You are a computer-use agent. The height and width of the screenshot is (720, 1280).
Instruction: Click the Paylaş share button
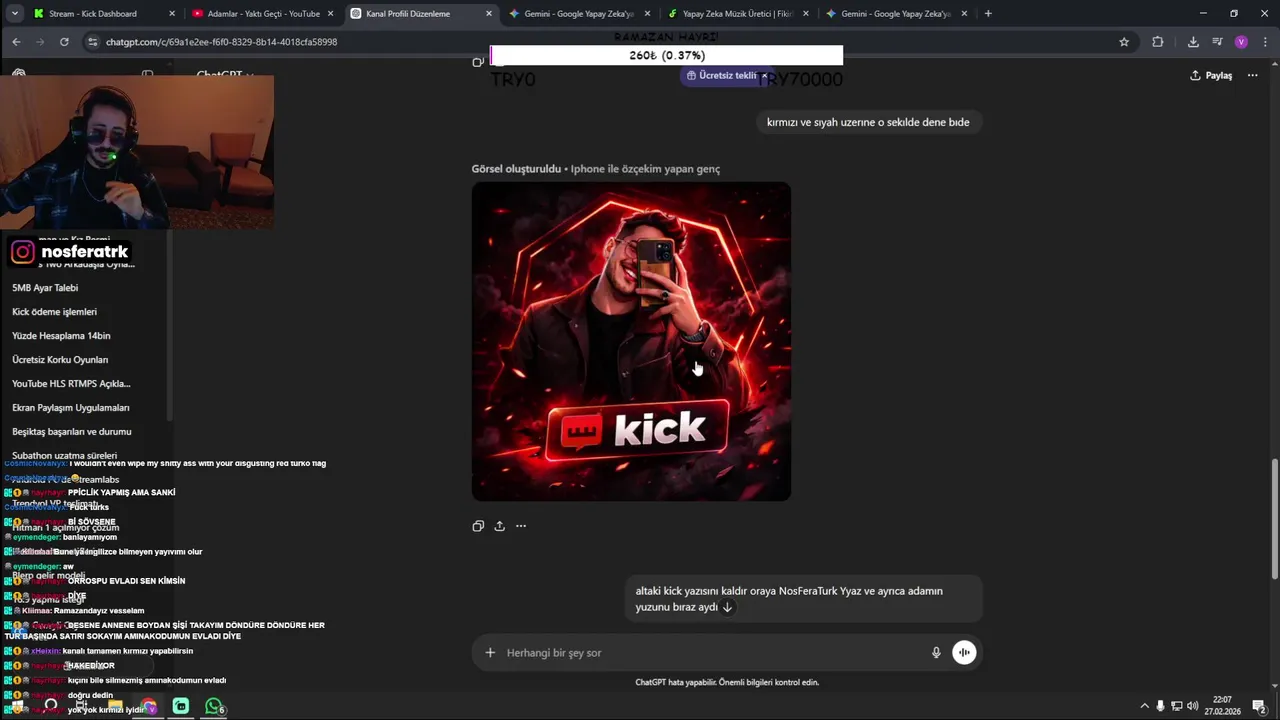[x=1211, y=75]
